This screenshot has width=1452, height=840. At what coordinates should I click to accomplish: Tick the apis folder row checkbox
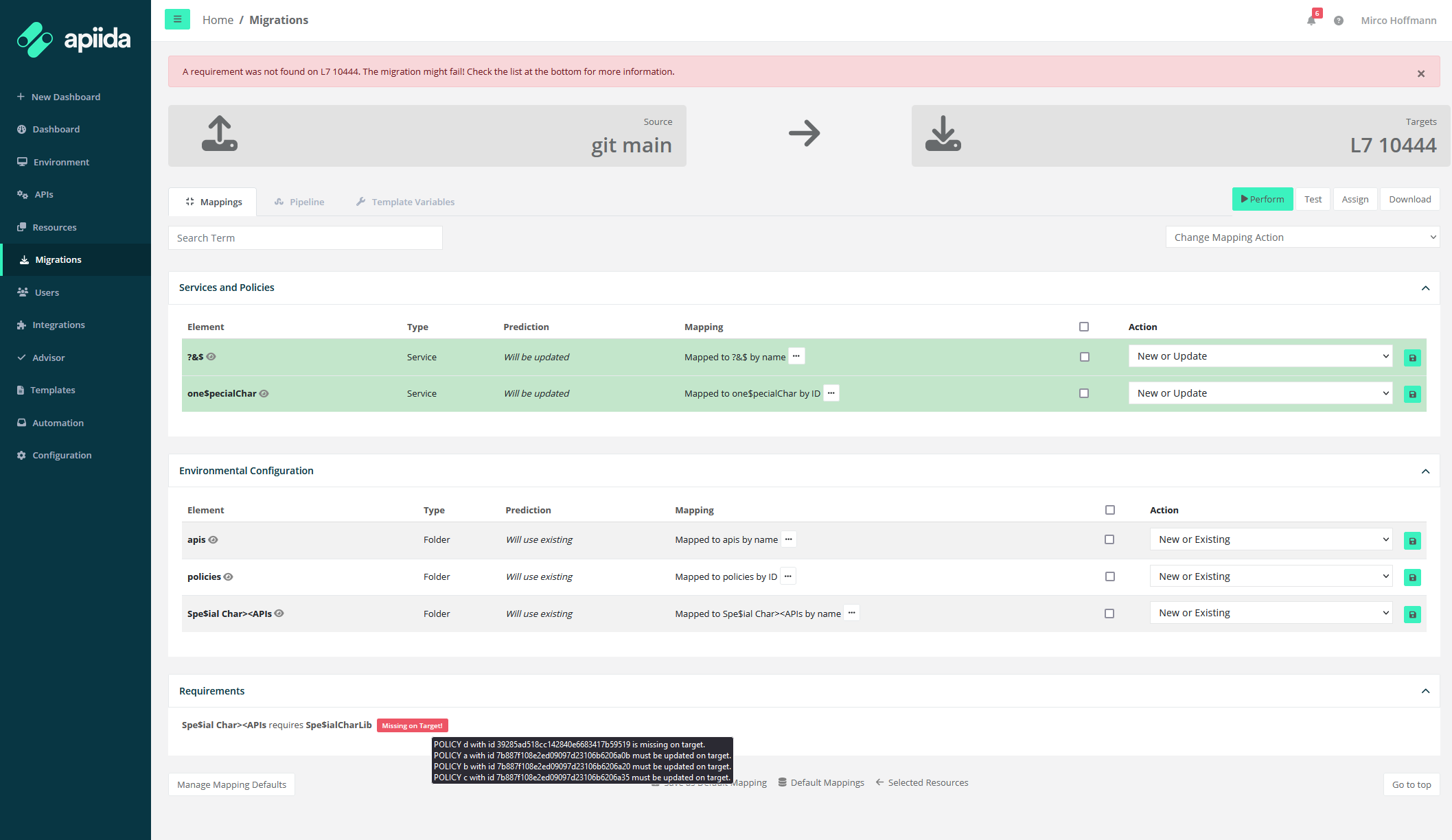click(x=1109, y=539)
